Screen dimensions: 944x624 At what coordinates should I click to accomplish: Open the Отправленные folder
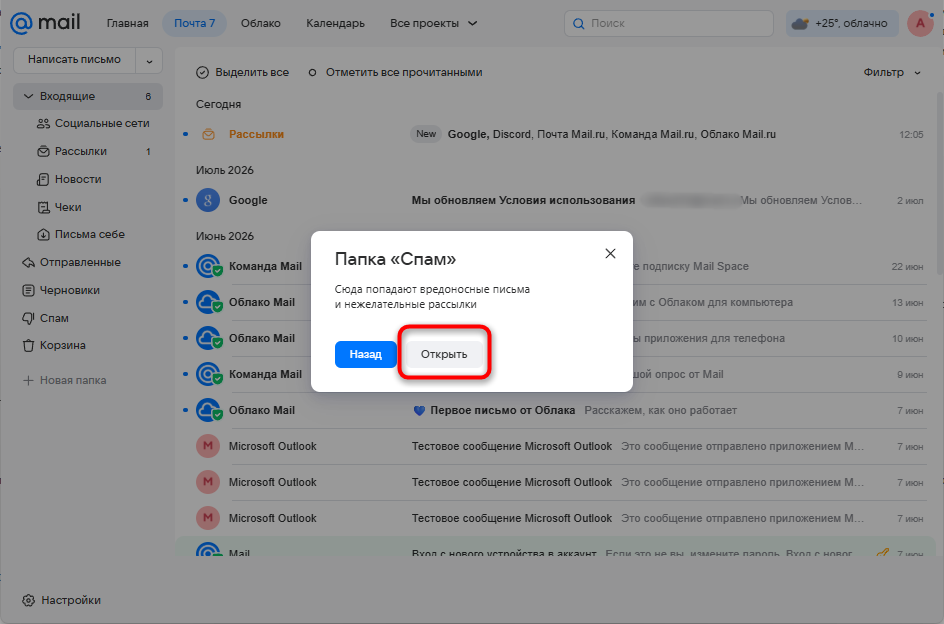click(x=71, y=263)
